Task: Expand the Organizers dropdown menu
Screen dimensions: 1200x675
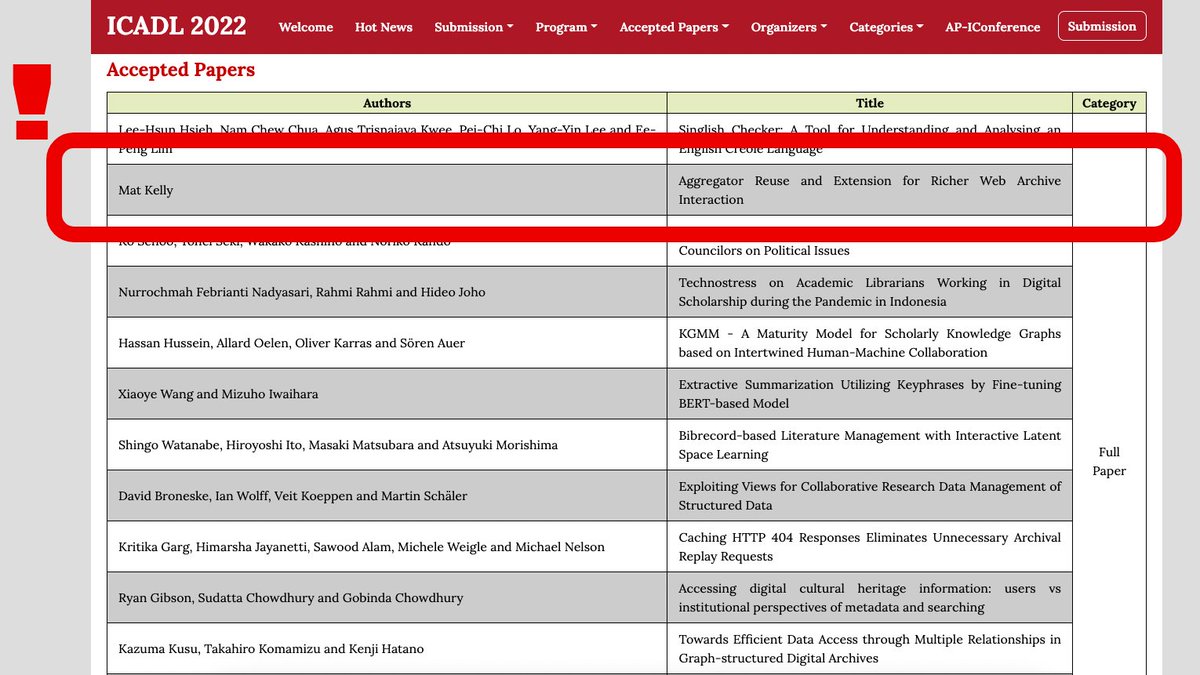Action: click(x=789, y=27)
